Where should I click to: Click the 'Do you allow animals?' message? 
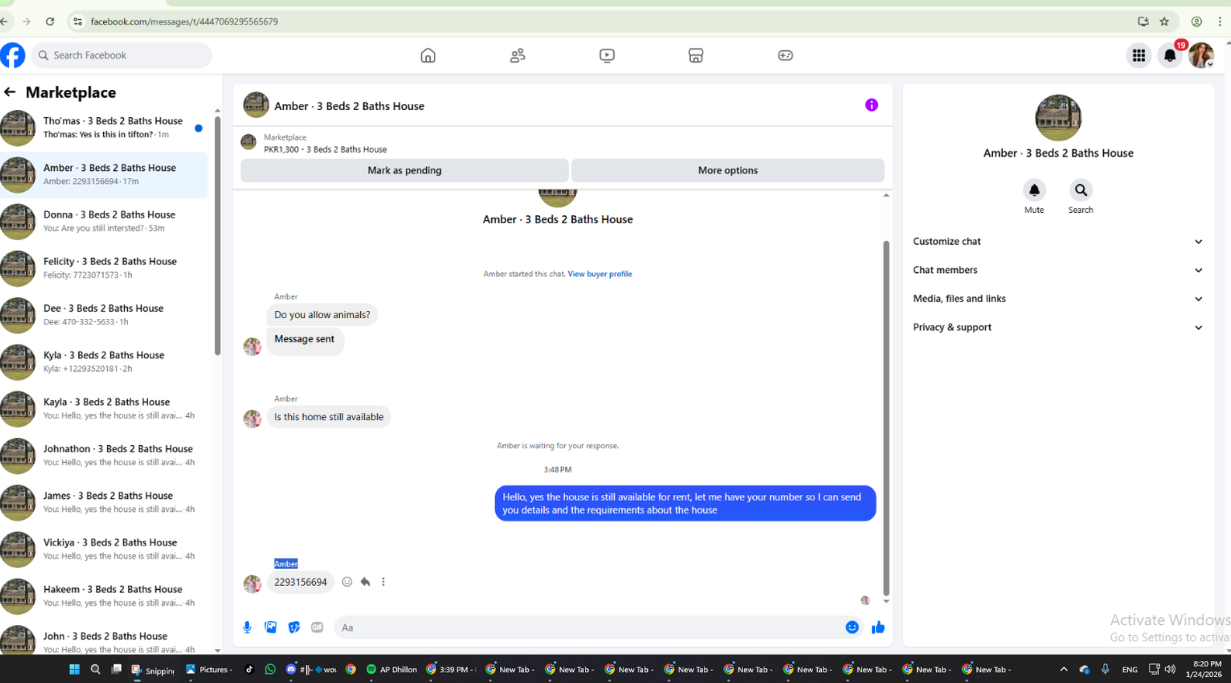point(322,314)
